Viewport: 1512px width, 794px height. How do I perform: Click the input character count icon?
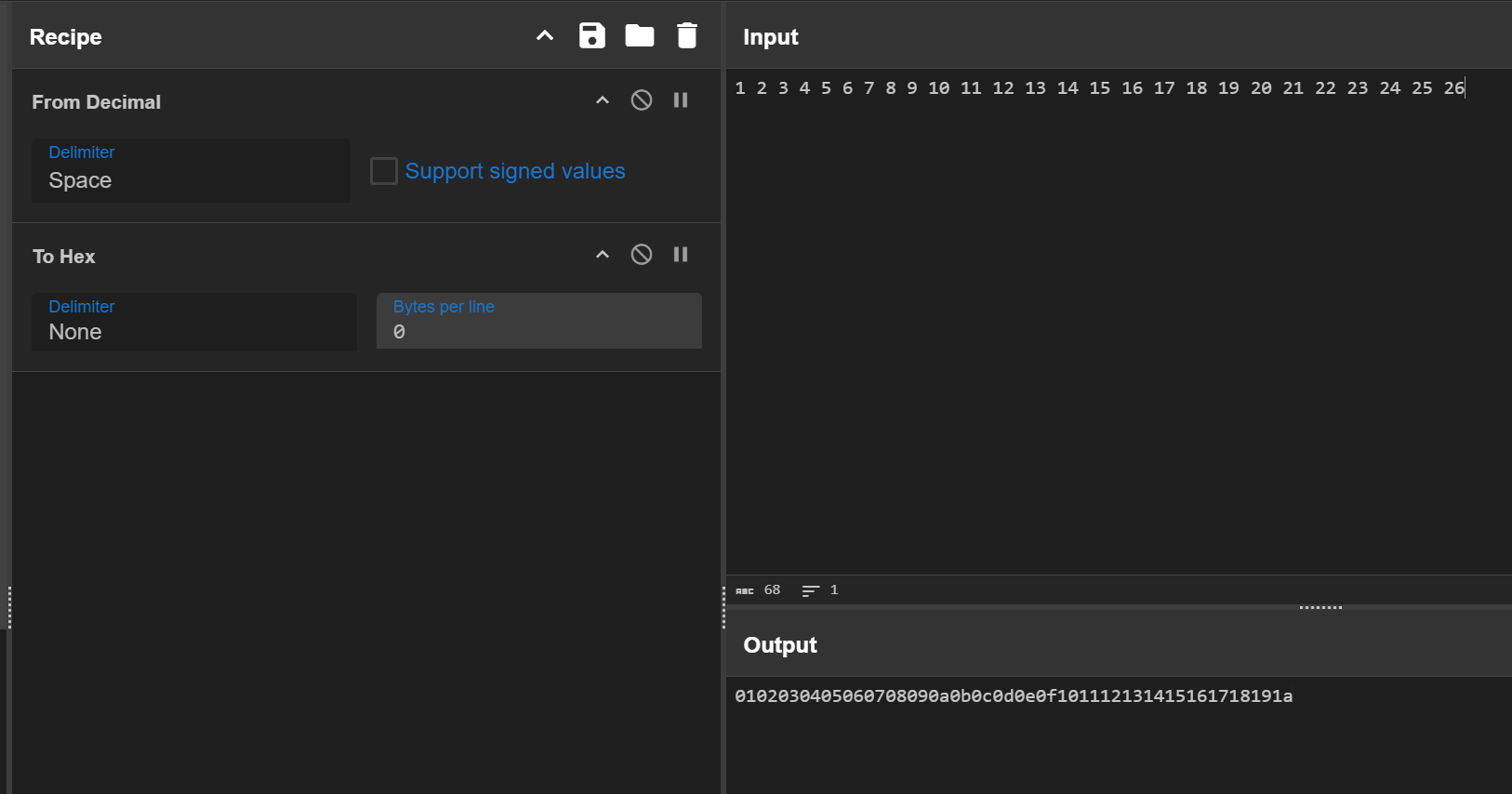point(745,590)
